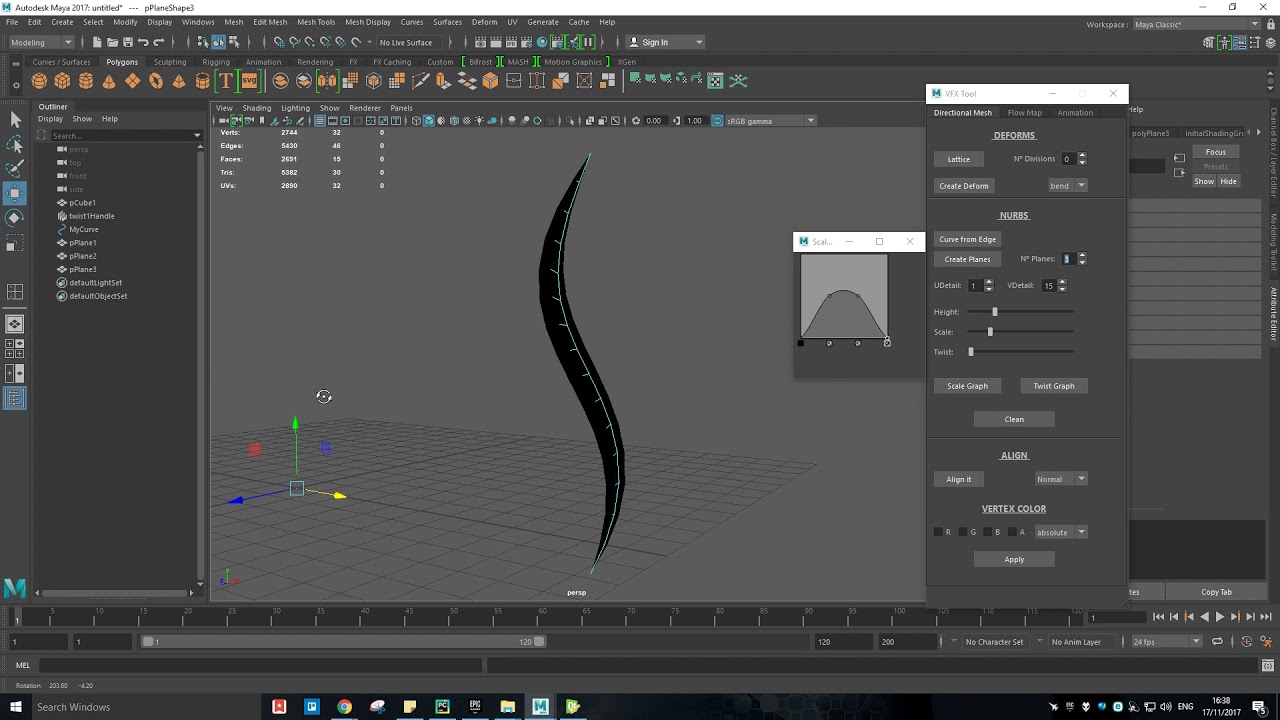Click the SVG import shelf icon
This screenshot has width=1280, height=720.
(x=249, y=81)
